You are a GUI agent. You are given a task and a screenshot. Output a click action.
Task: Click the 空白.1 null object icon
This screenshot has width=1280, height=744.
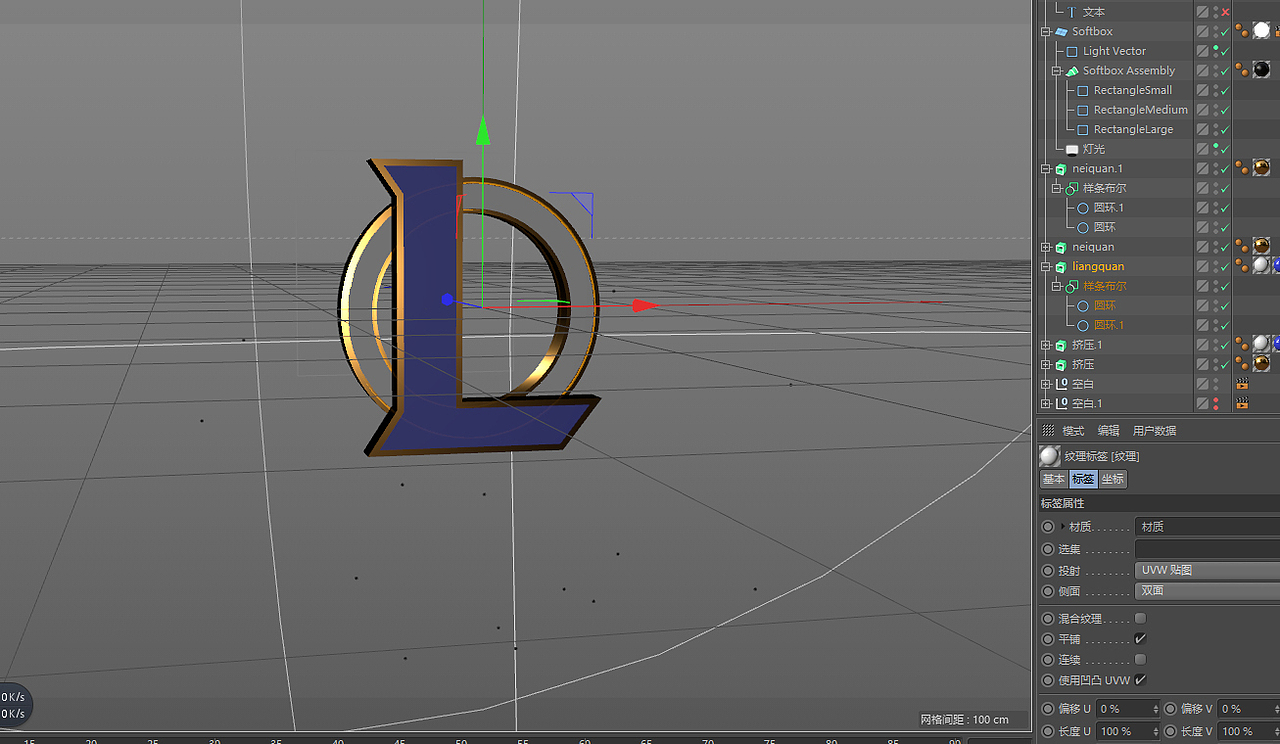coord(1062,404)
